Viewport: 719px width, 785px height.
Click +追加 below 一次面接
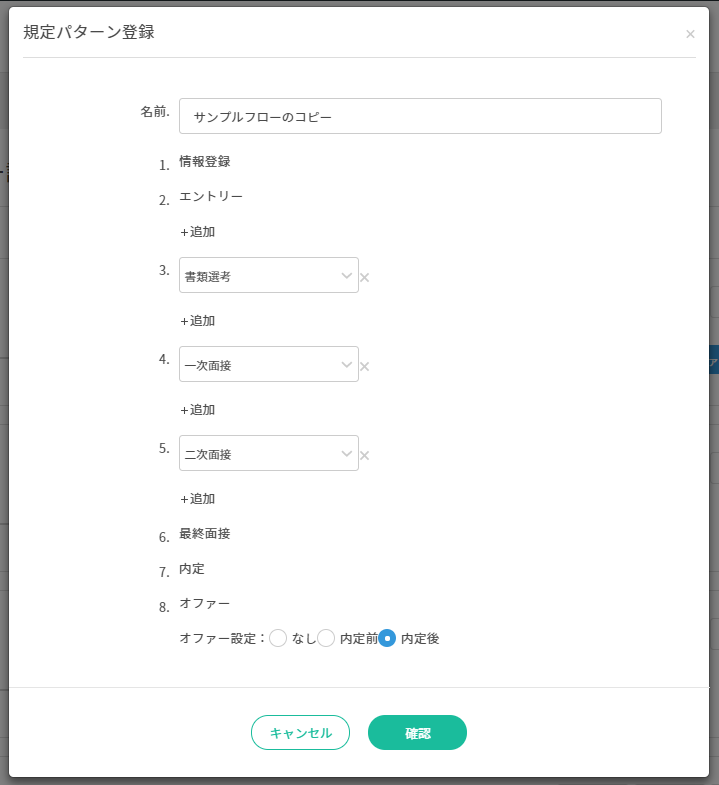pyautogui.click(x=198, y=410)
